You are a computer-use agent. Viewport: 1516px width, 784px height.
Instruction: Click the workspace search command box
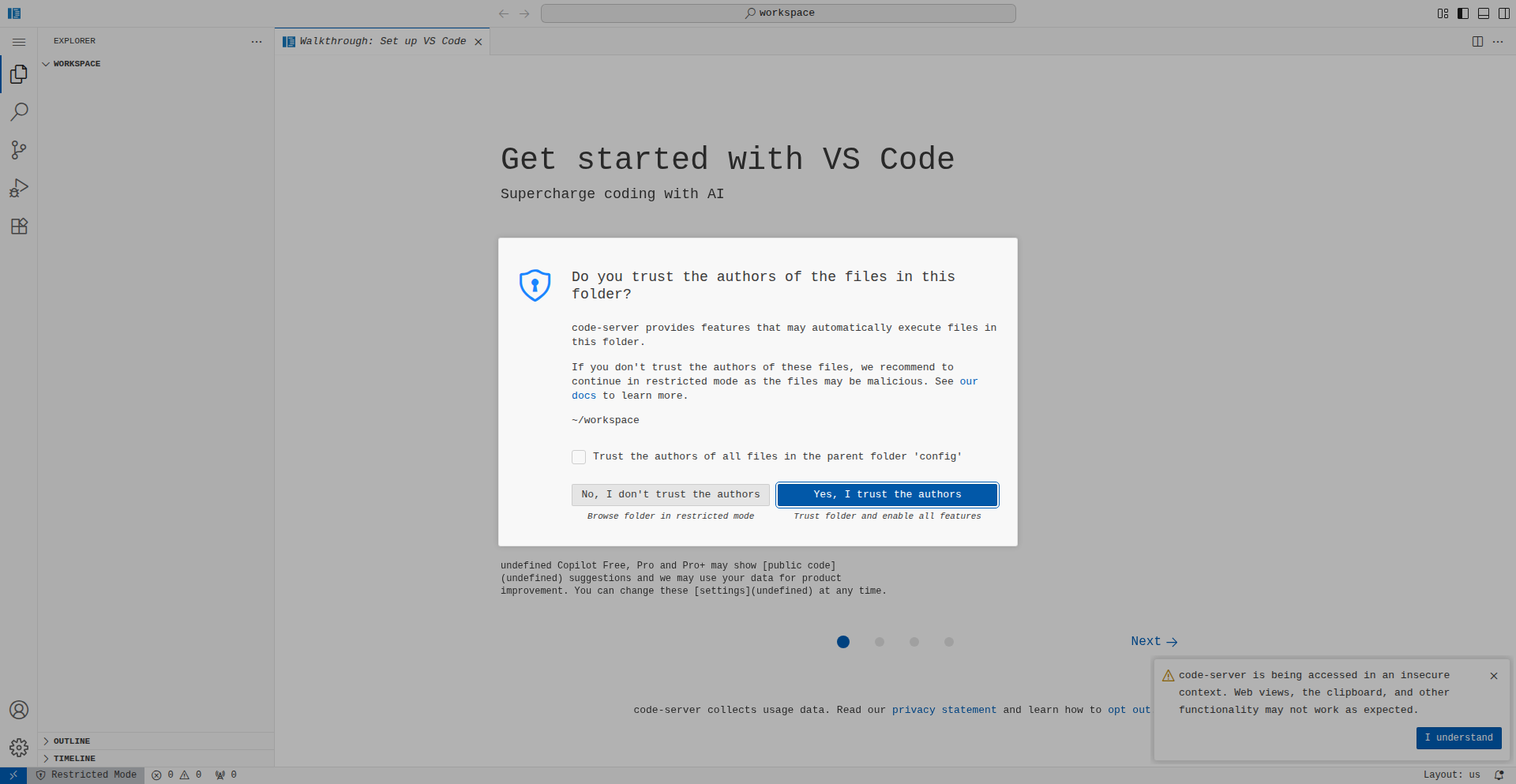pos(778,13)
